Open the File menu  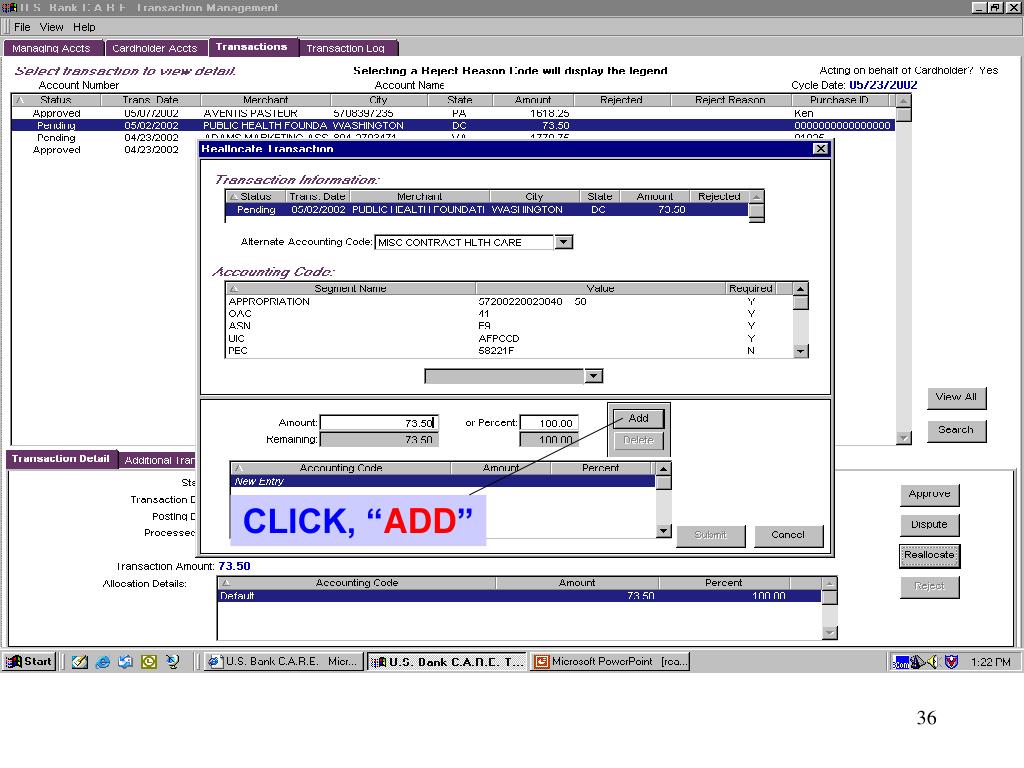tap(22, 27)
